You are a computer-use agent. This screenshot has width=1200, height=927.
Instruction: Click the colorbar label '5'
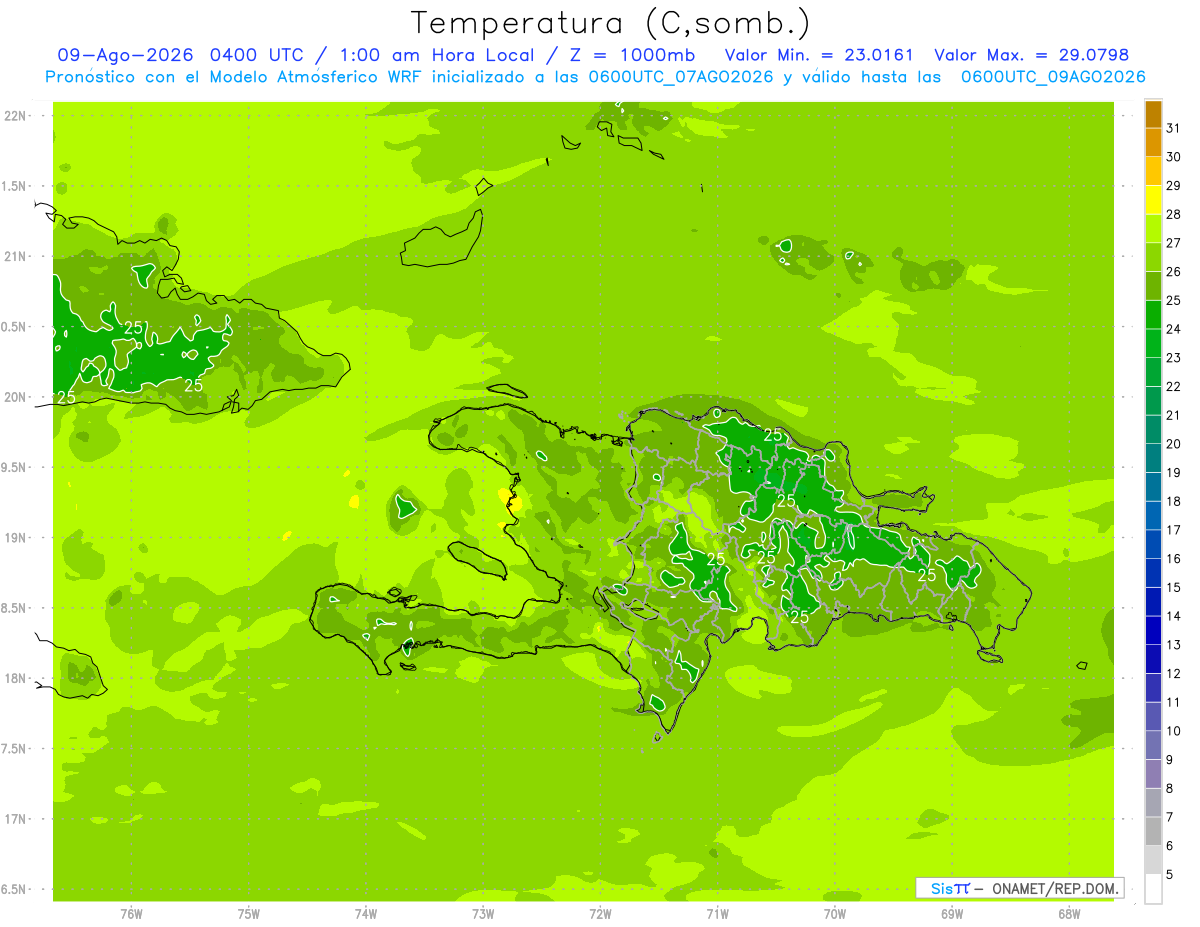click(1169, 875)
